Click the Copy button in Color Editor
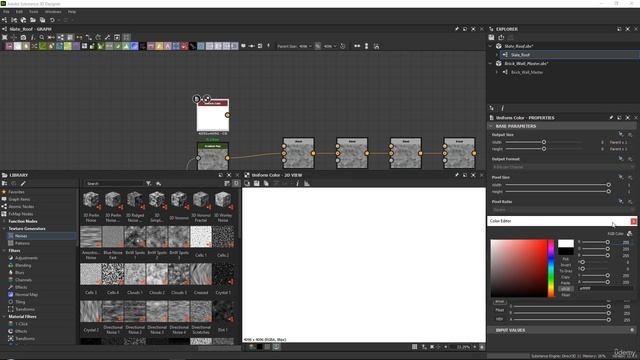This screenshot has width=640, height=360. coord(566,277)
